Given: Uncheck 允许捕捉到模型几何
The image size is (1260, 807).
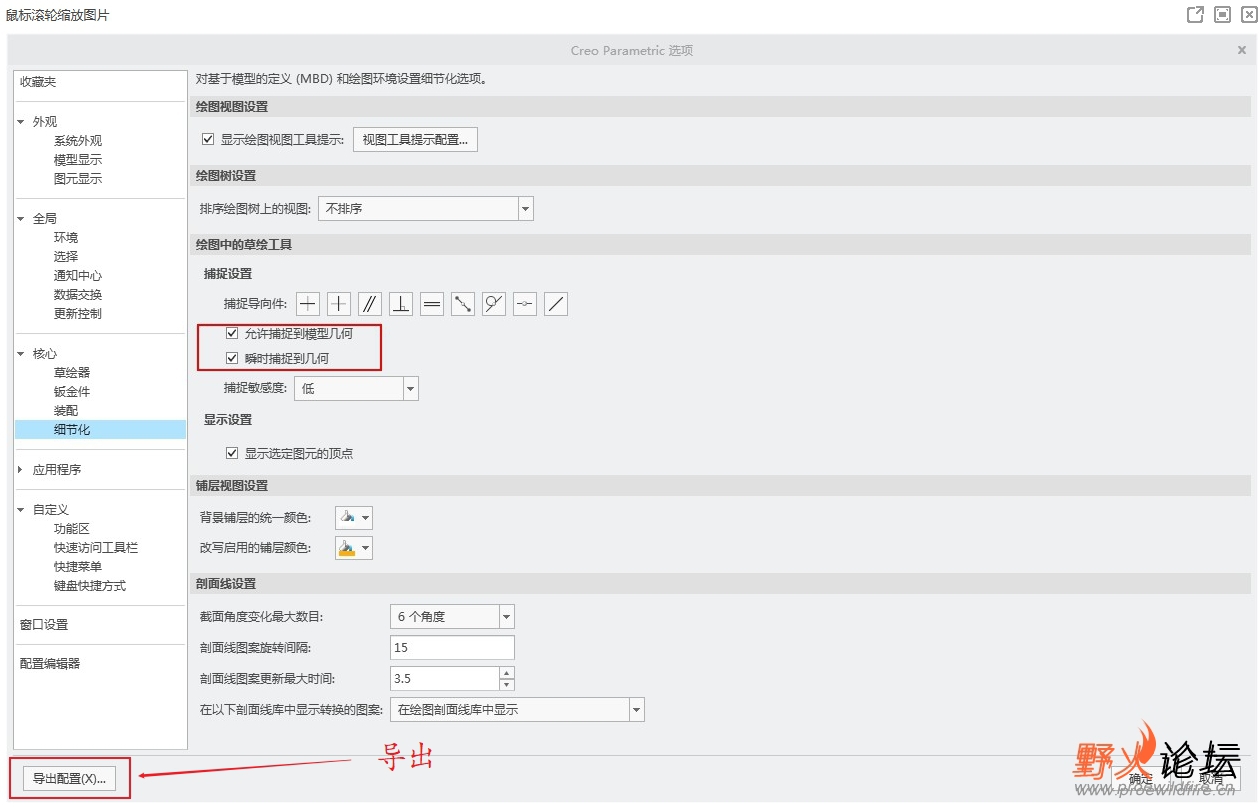Looking at the screenshot, I should pyautogui.click(x=232, y=333).
